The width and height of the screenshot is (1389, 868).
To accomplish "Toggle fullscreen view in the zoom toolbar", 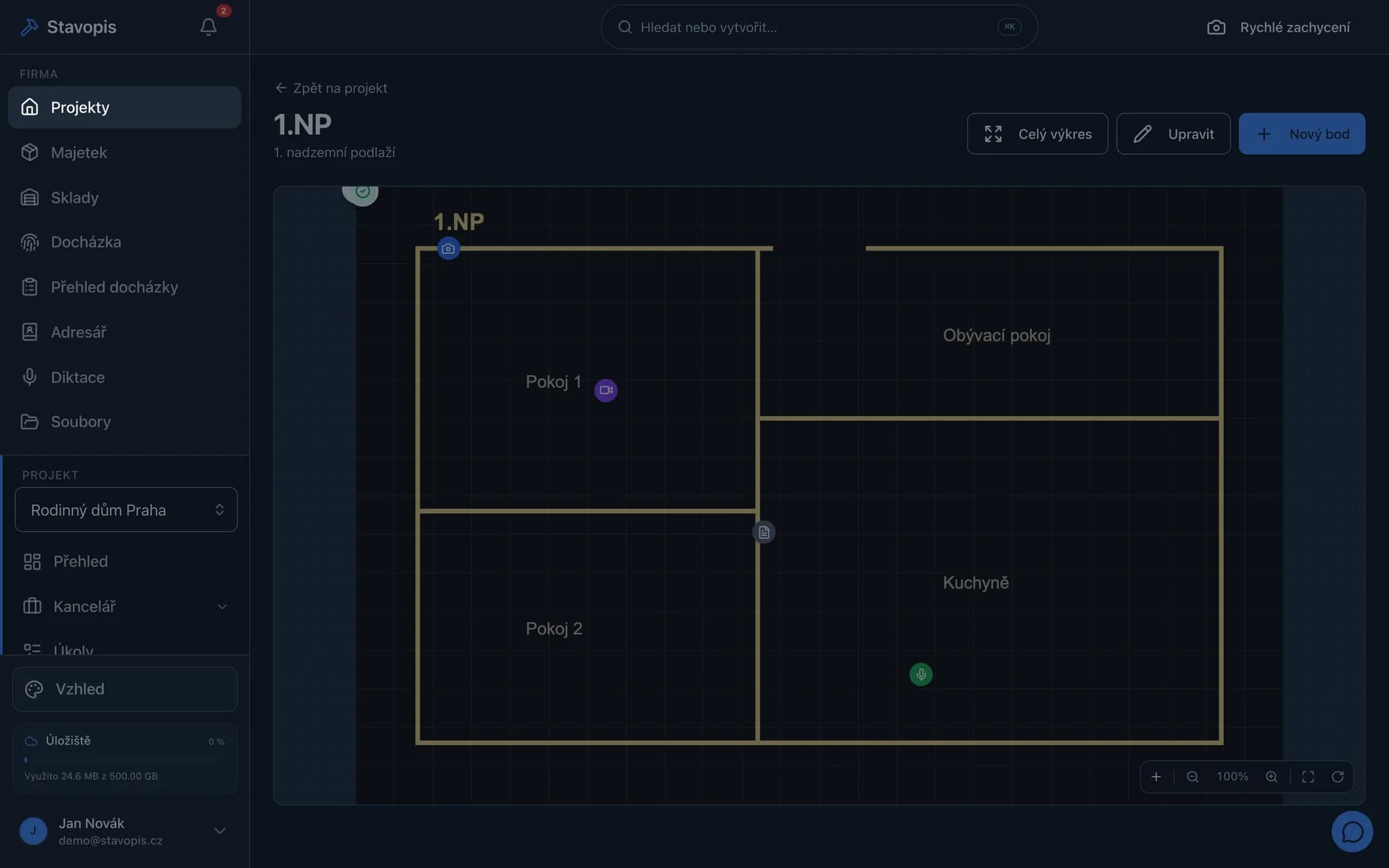I will click(x=1308, y=776).
